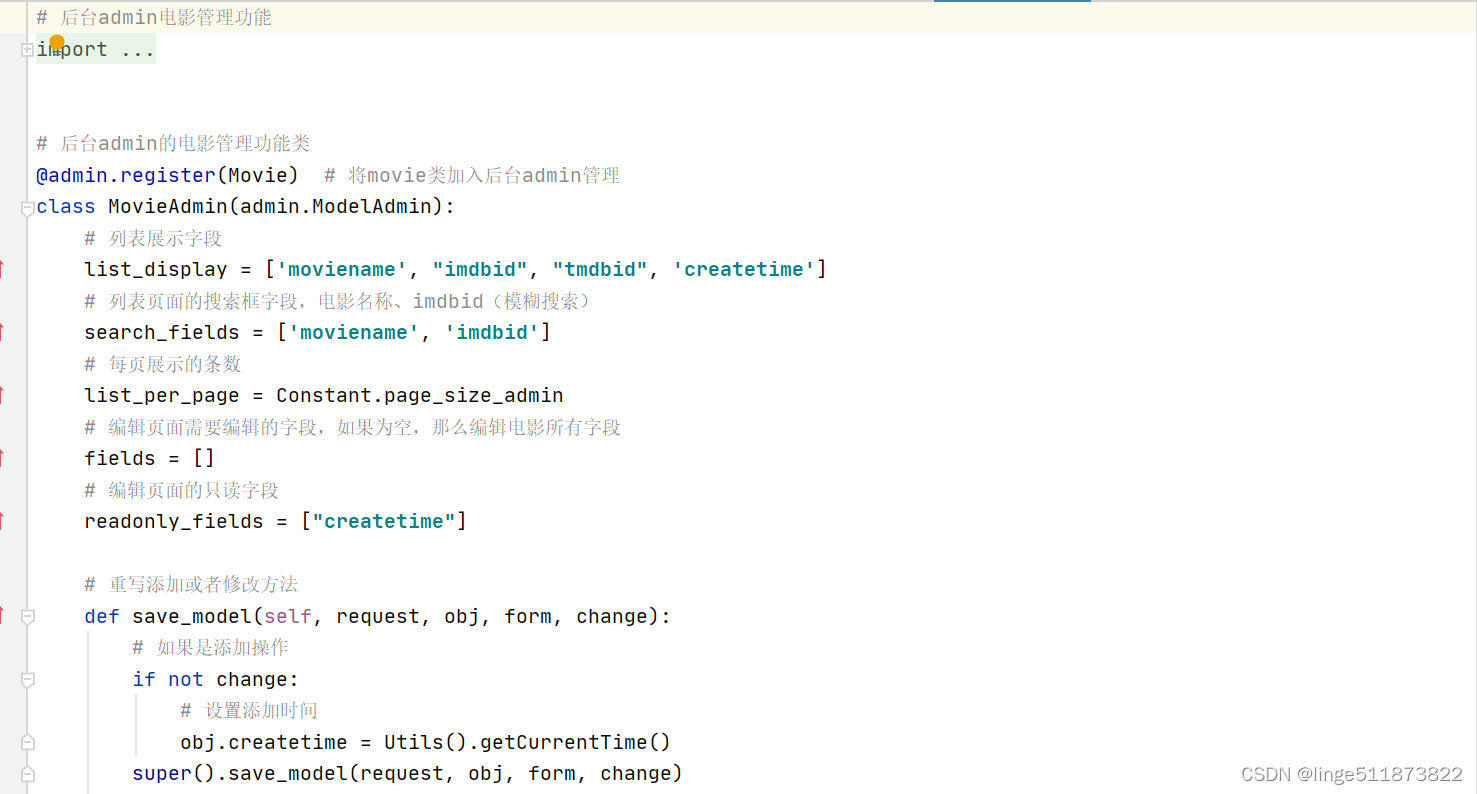The image size is (1477, 794).
Task: Click the search_fields variable name
Action: [162, 332]
